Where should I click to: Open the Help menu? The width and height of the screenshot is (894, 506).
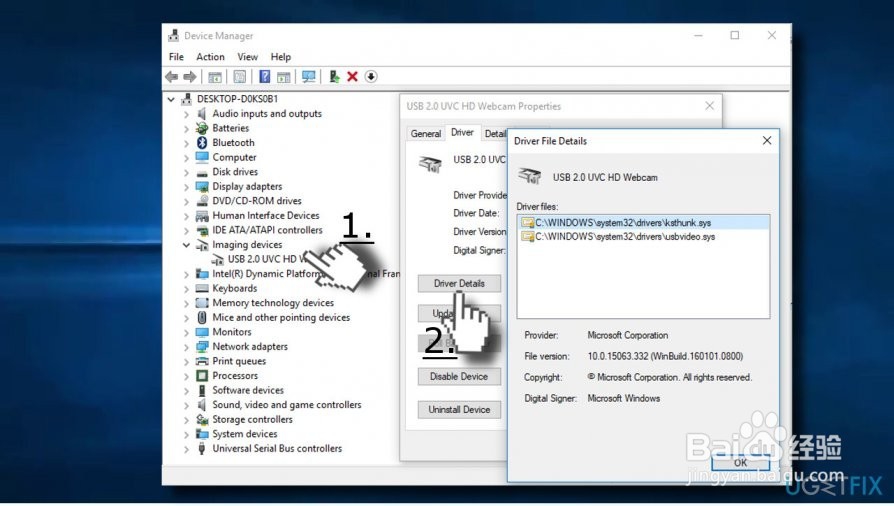(281, 56)
